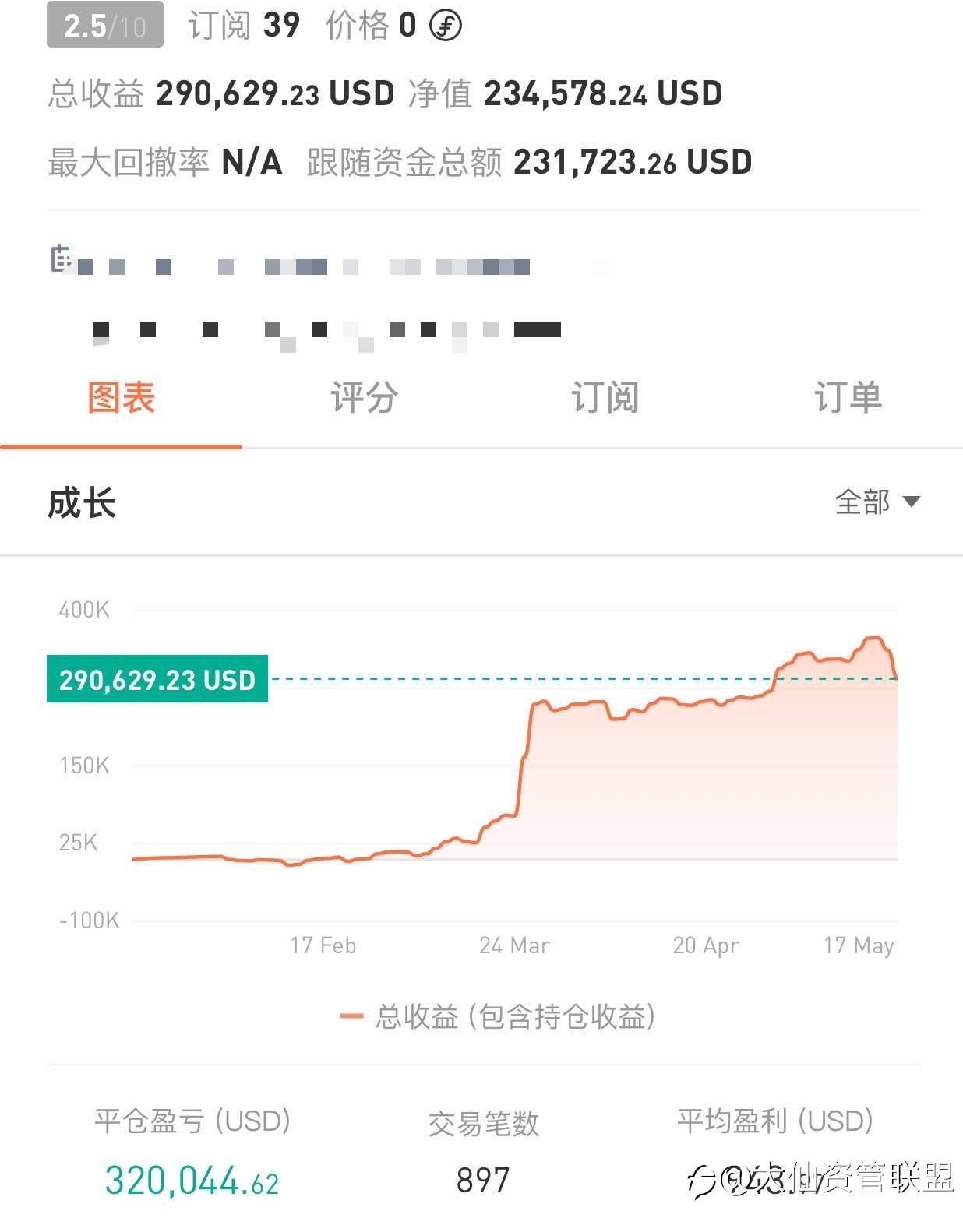Click the green 290,629.23 USD chart label
This screenshot has height=1232, width=963.
pyautogui.click(x=157, y=679)
